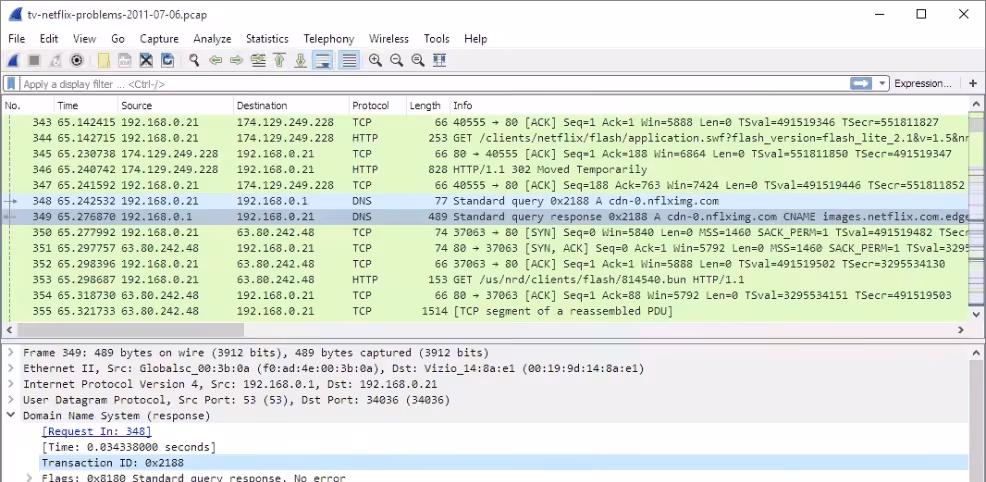The height and width of the screenshot is (482, 986).
Task: Jump to the last packet icon
Action: [301, 60]
